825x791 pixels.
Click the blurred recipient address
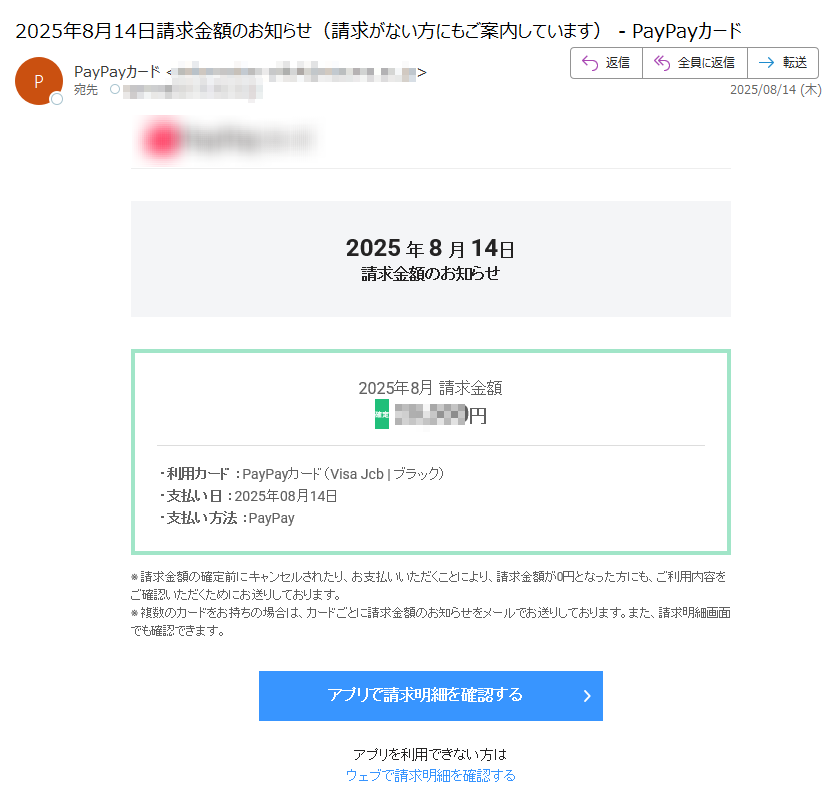[x=193, y=90]
